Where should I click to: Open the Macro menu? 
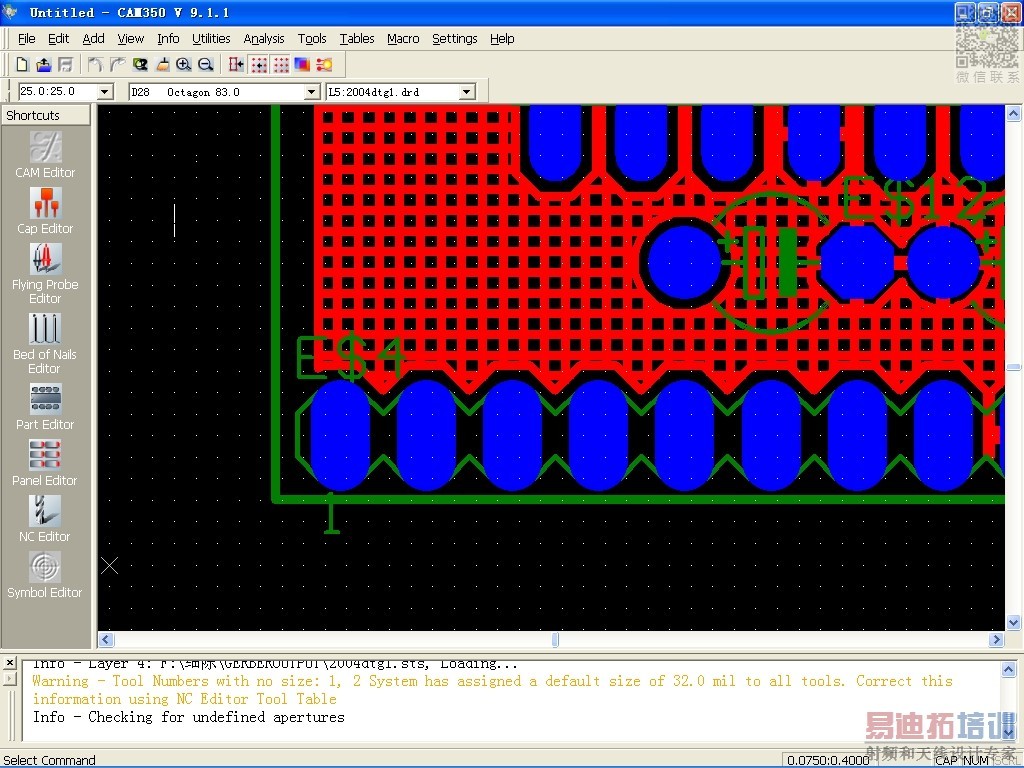click(403, 39)
